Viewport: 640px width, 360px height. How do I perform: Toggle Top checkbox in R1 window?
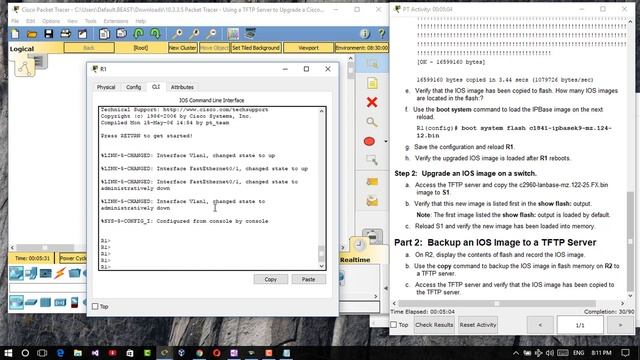point(95,307)
